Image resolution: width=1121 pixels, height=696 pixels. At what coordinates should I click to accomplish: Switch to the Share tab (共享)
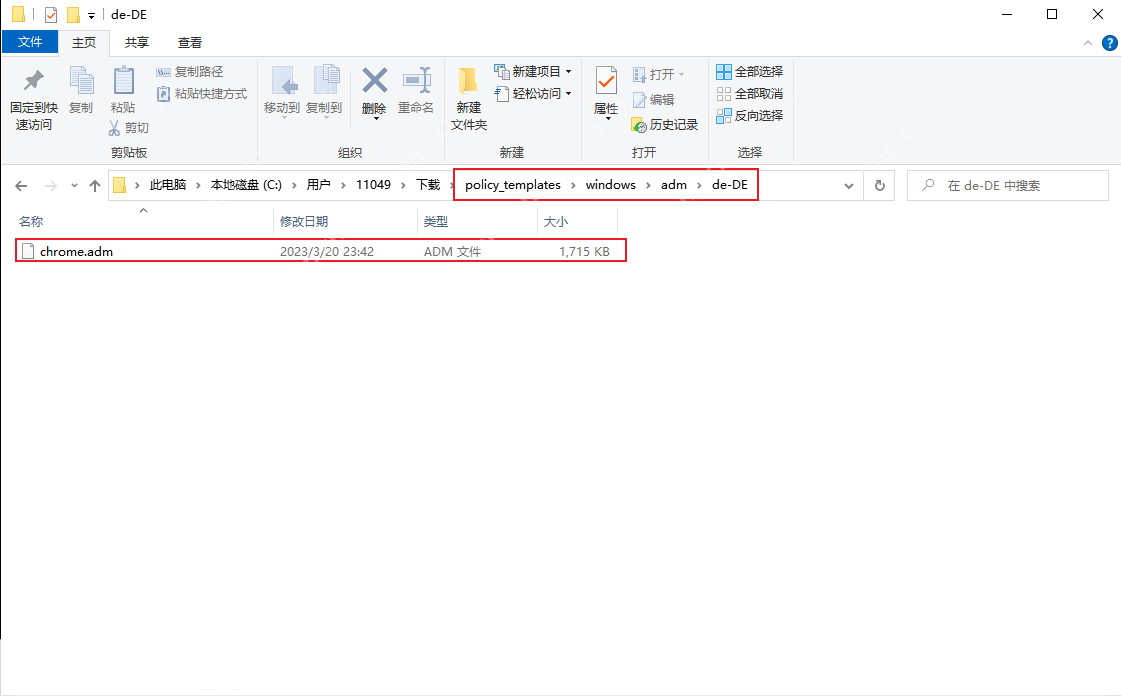point(137,43)
